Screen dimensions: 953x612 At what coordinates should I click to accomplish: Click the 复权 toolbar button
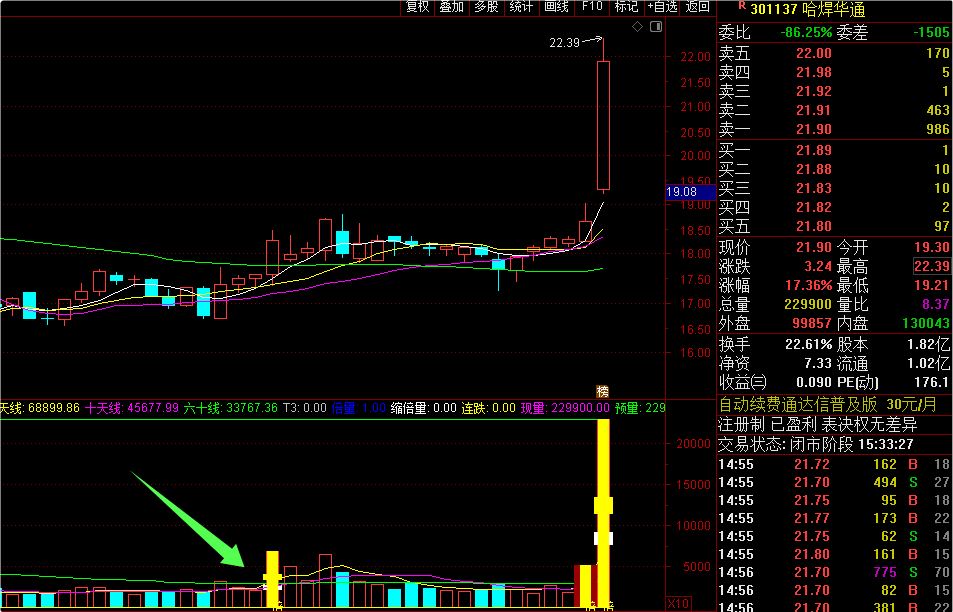[x=417, y=7]
